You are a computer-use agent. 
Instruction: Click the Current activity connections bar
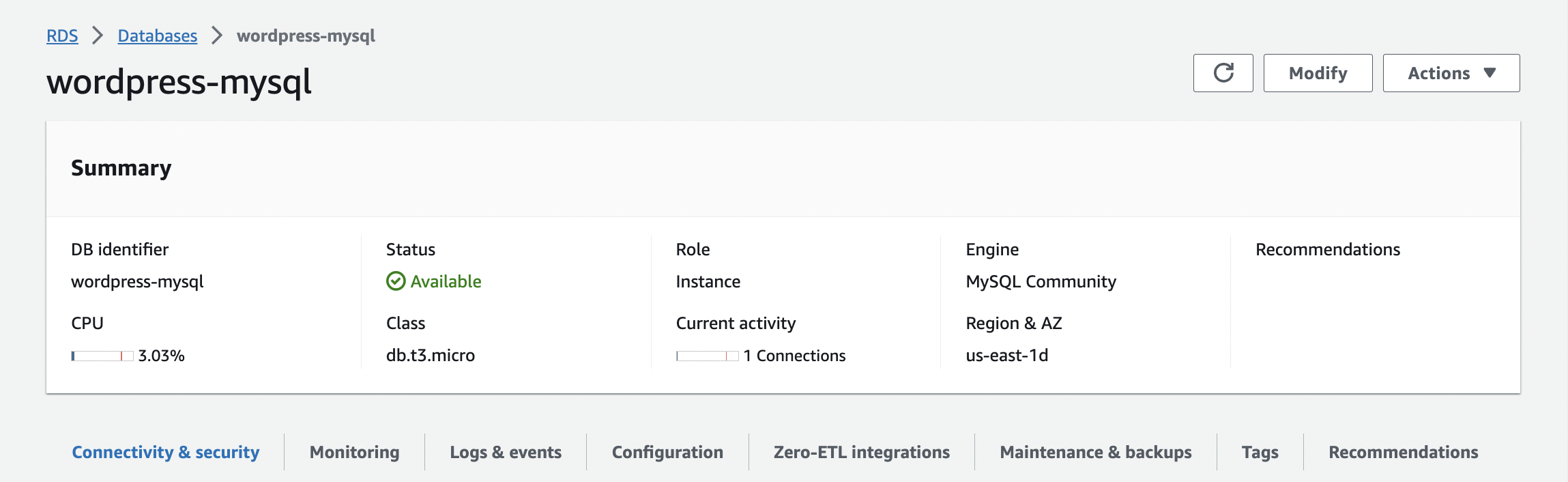pos(707,356)
